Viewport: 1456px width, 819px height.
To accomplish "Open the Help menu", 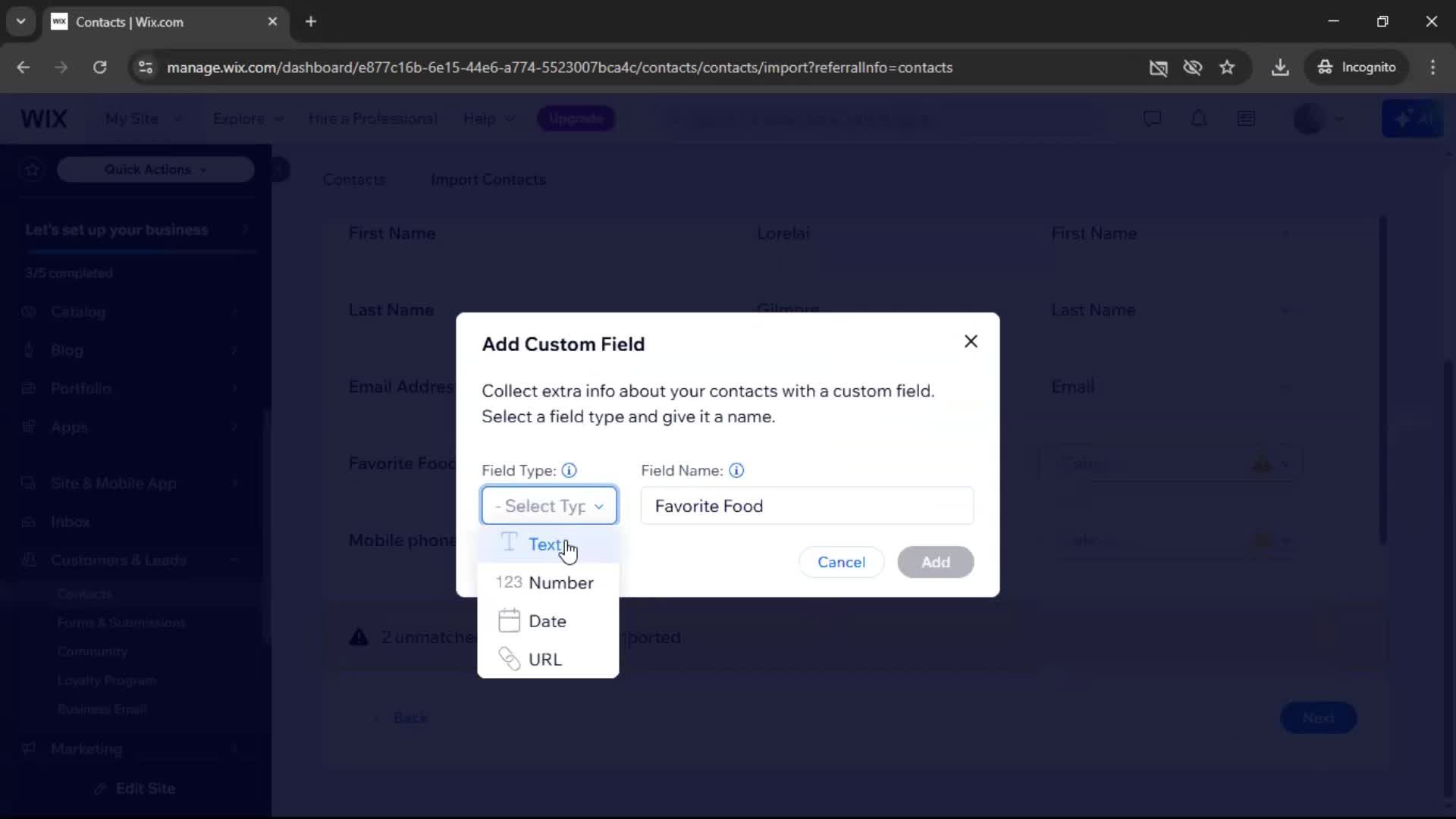I will tap(489, 119).
